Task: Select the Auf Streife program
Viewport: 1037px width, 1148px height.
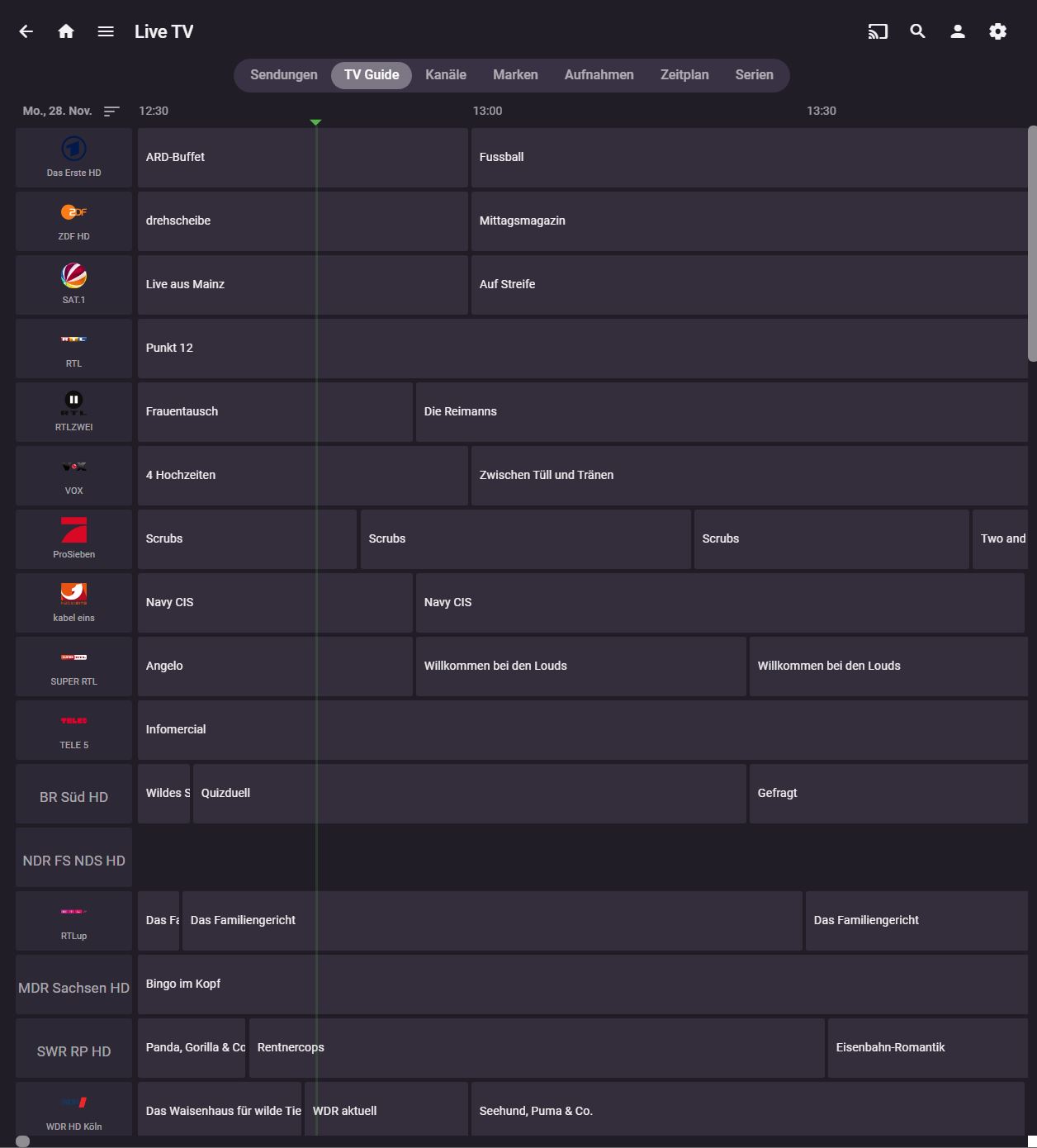Action: tap(750, 284)
